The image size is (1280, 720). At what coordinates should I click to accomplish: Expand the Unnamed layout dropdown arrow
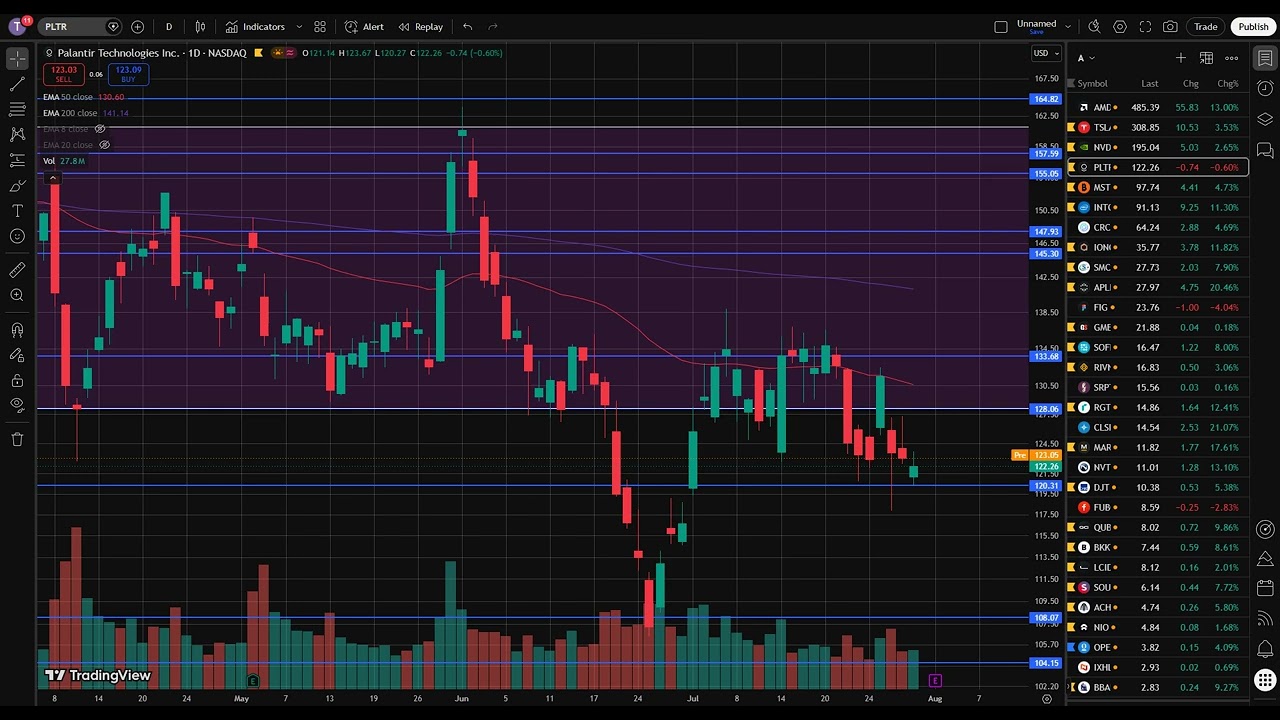coord(1068,27)
